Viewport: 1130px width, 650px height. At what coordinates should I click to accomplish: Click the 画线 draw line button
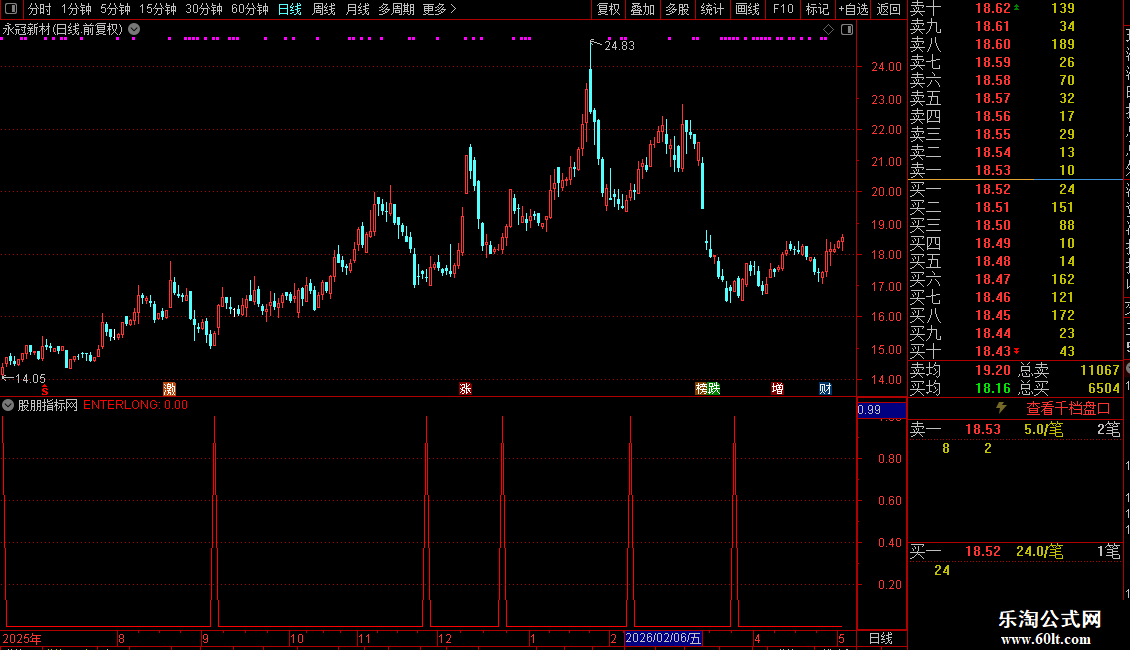click(x=747, y=9)
